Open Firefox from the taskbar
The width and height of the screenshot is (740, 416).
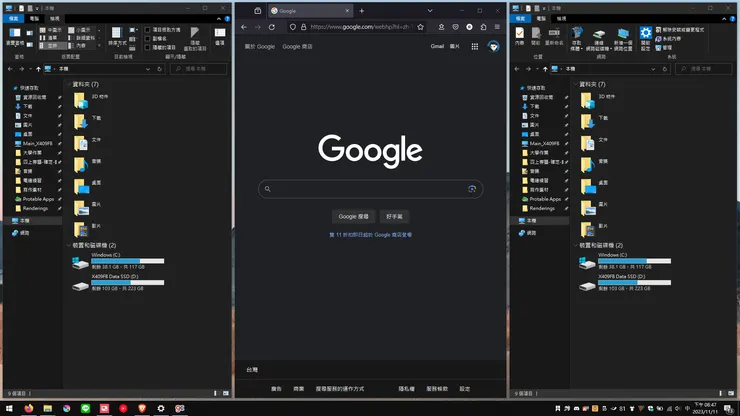tap(29, 408)
